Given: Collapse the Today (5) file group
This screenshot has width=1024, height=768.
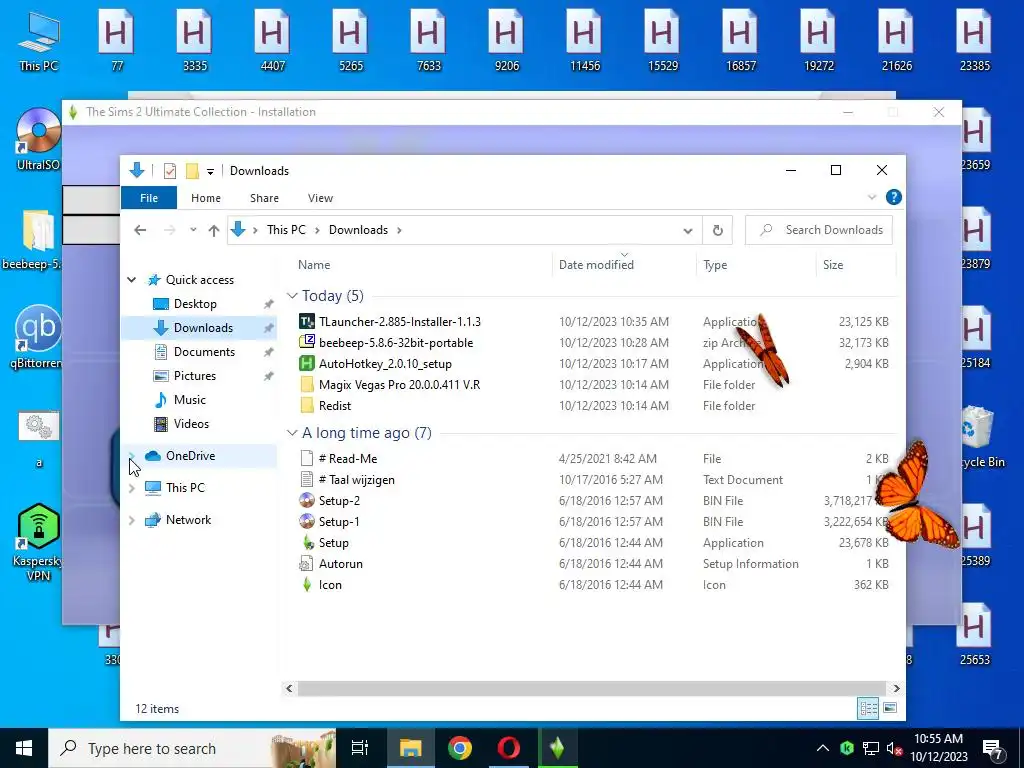Looking at the screenshot, I should (x=292, y=296).
